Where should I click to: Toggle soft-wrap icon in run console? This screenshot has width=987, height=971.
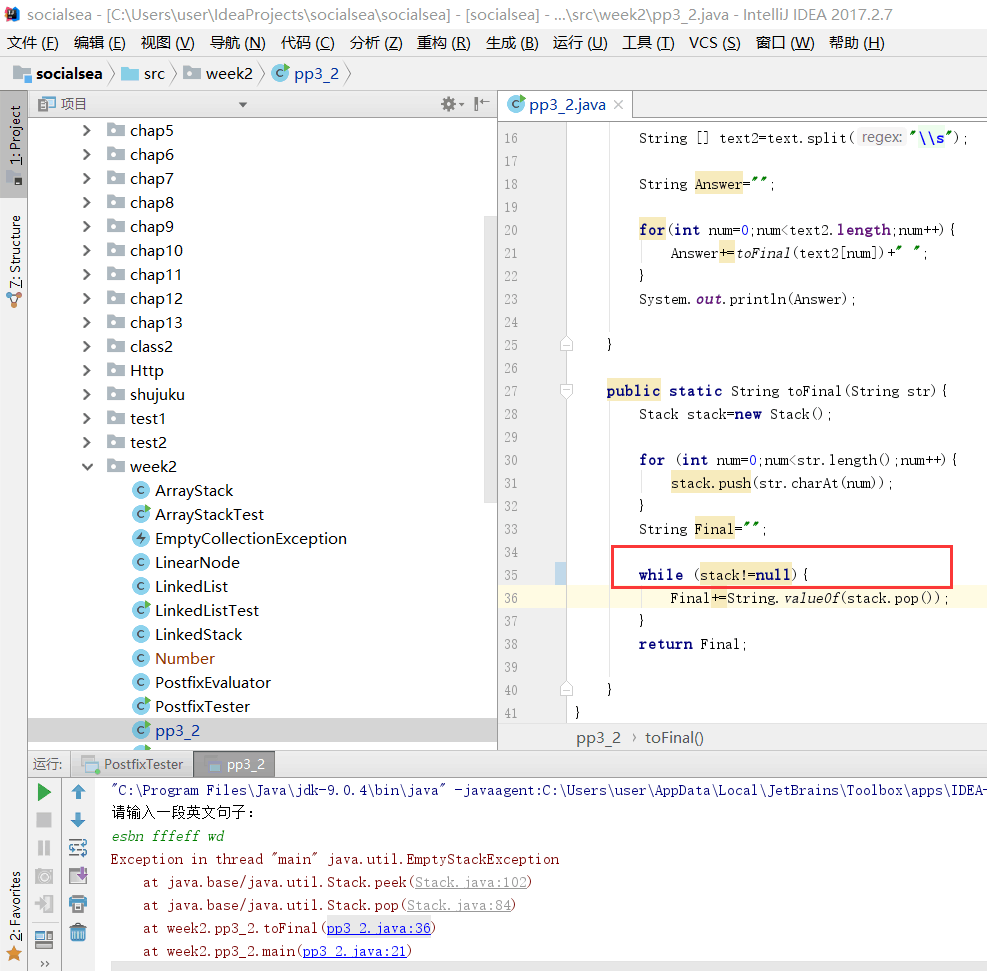coord(78,848)
